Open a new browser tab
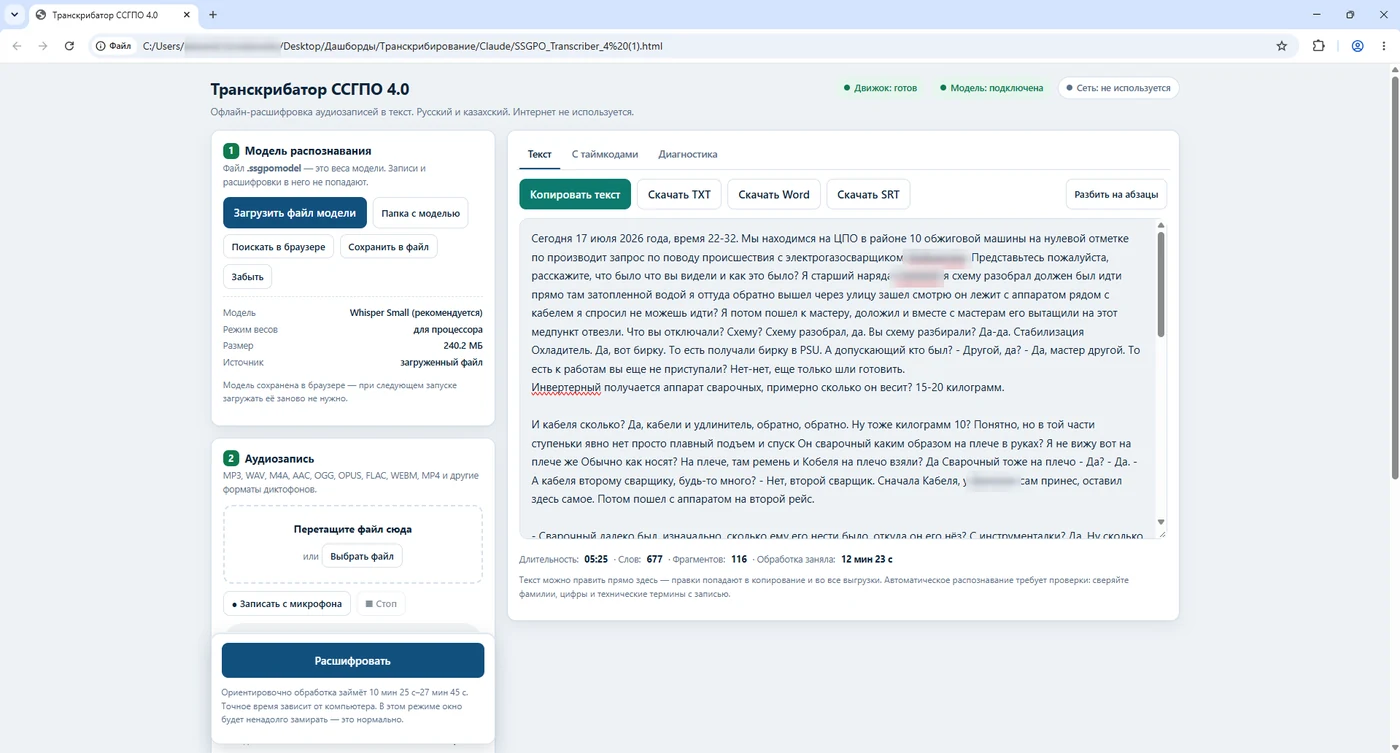1400x753 pixels. point(213,15)
